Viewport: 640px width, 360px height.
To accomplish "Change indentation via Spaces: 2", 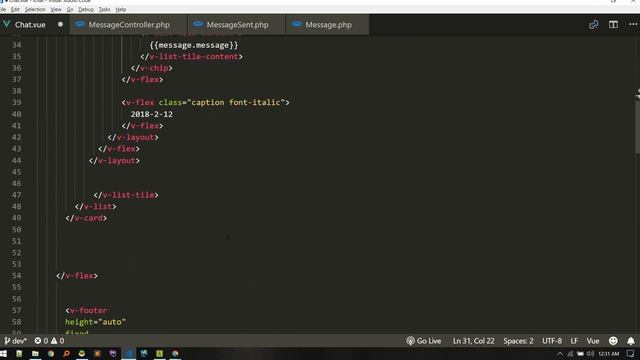I will pyautogui.click(x=518, y=341).
